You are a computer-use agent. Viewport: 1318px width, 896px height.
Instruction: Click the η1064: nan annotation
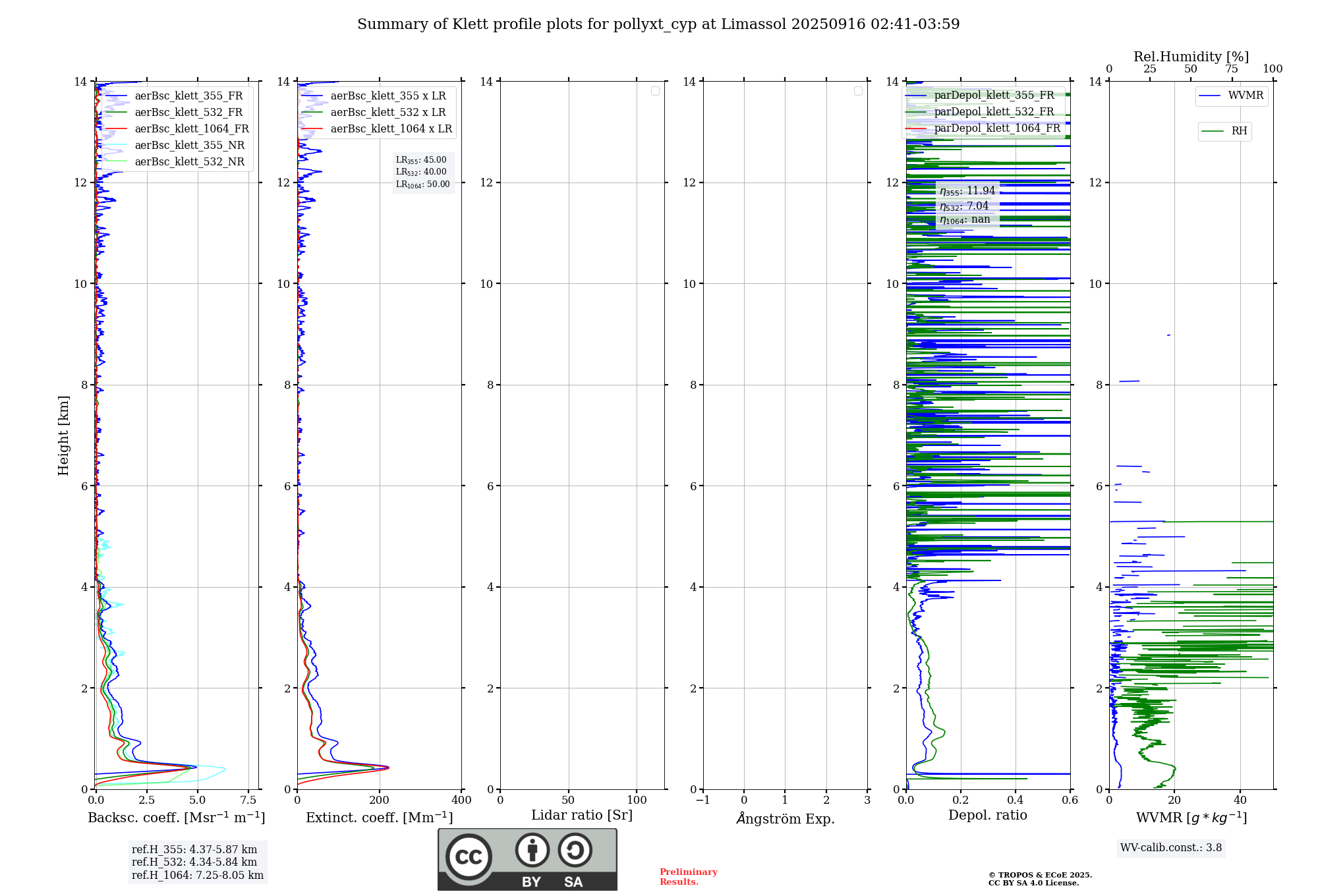point(965,220)
